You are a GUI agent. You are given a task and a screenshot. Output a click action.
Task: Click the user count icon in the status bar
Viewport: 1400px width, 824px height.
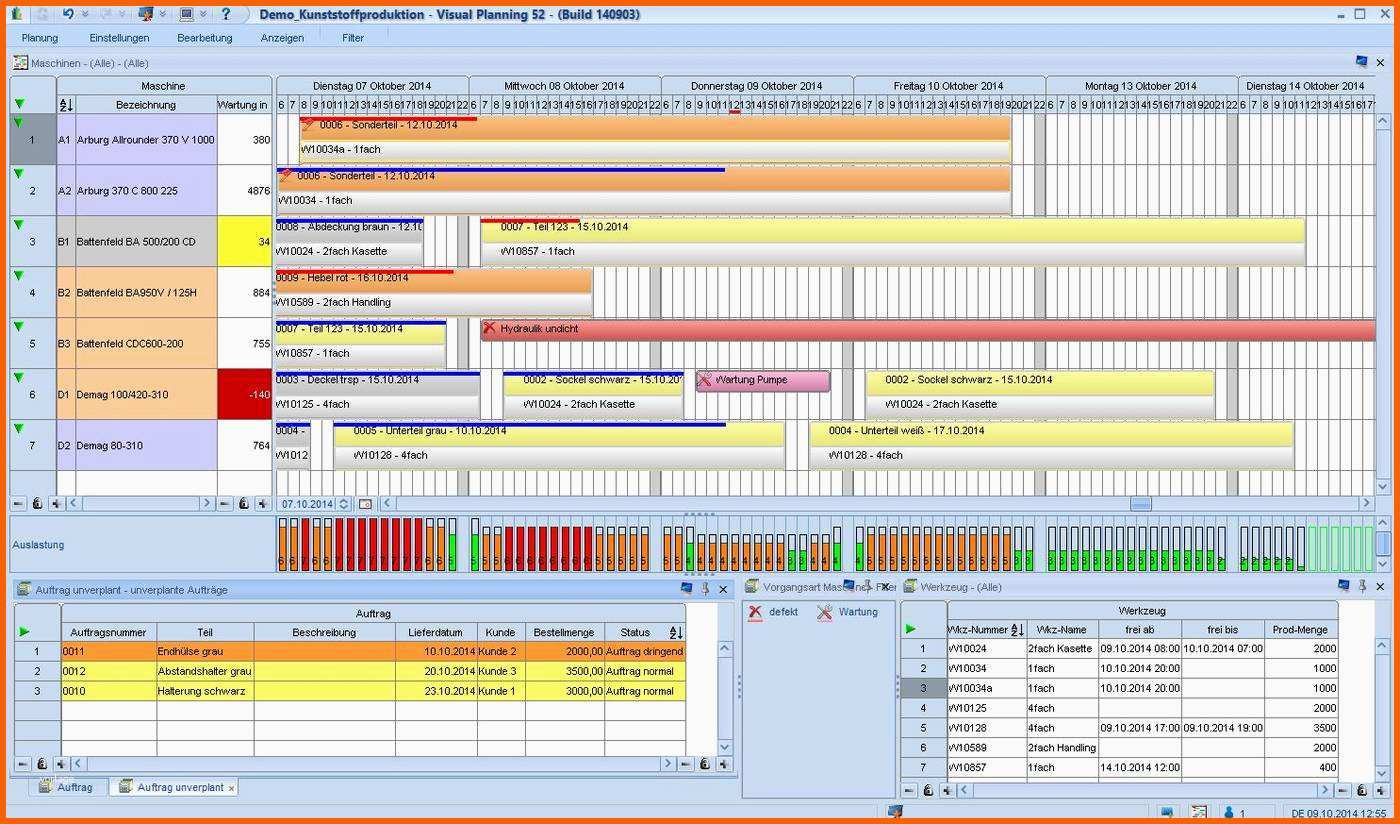(x=1229, y=813)
